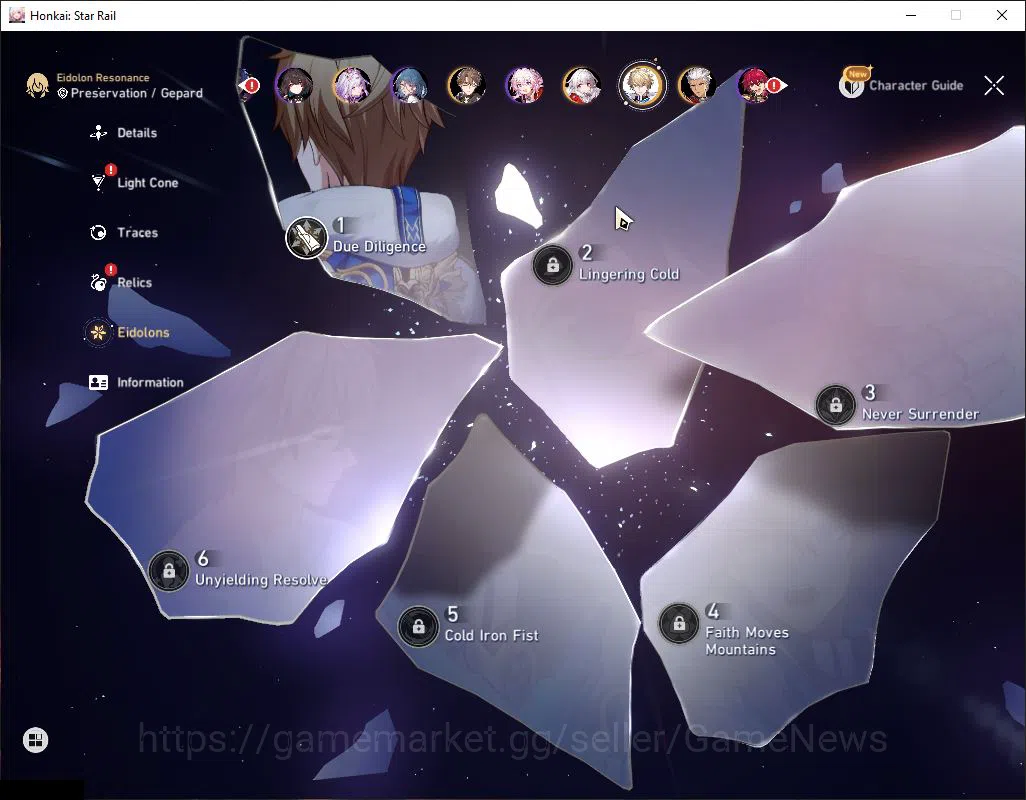
Task: Click the Eidolons star icon
Action: [x=98, y=332]
